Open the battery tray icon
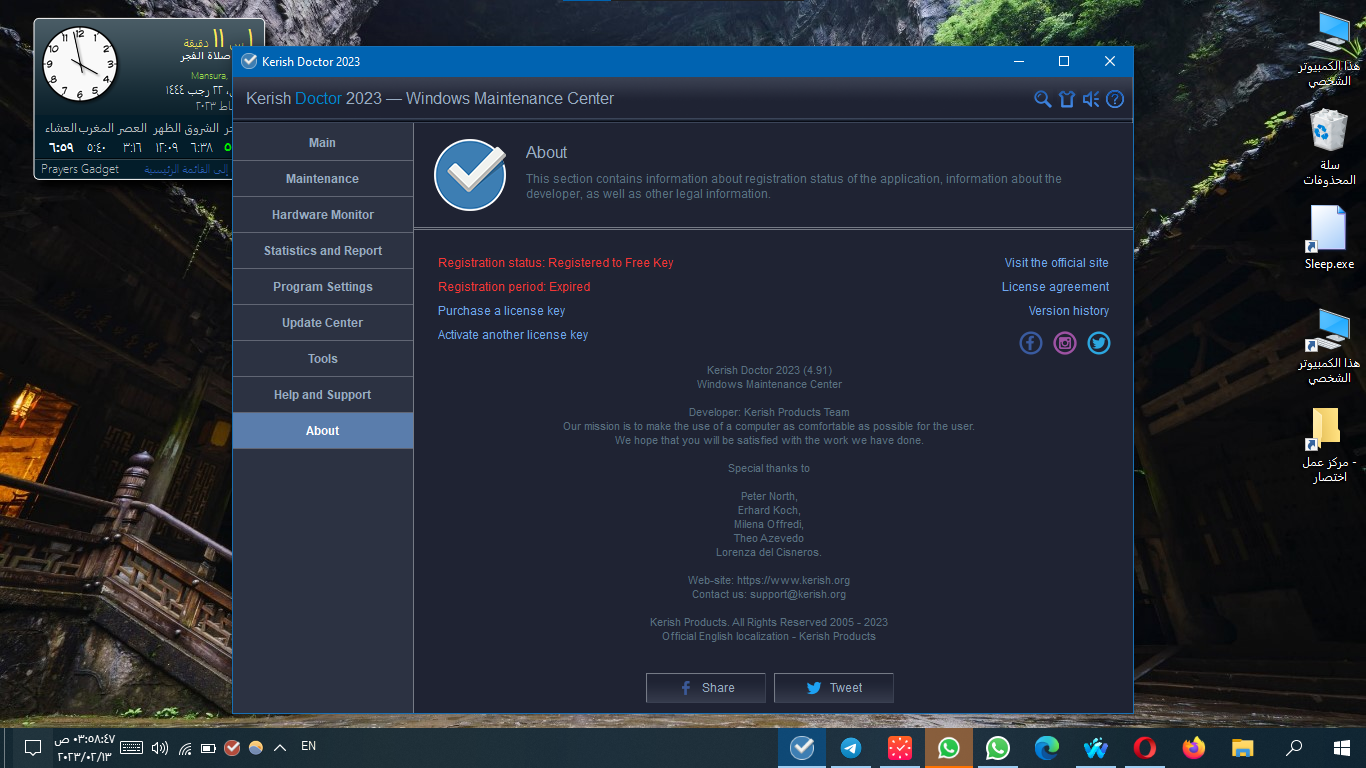 tap(208, 747)
